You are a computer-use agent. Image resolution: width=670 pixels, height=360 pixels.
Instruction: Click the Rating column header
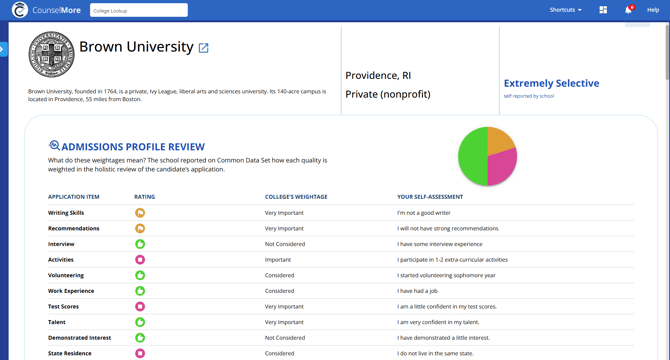click(144, 197)
